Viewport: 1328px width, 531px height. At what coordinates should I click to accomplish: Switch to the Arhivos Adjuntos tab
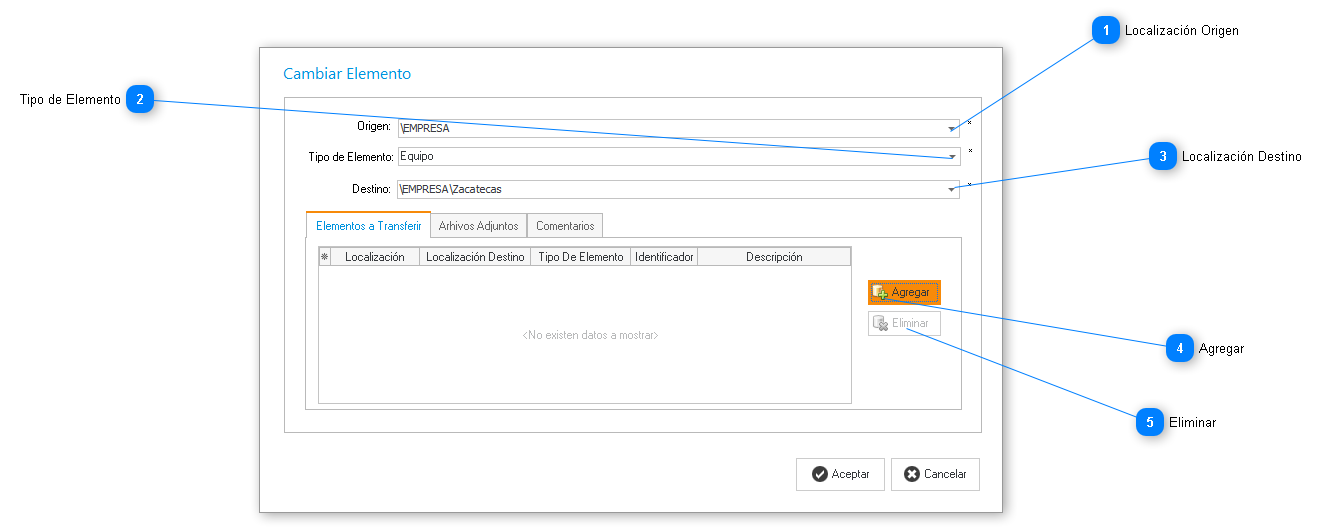point(478,226)
